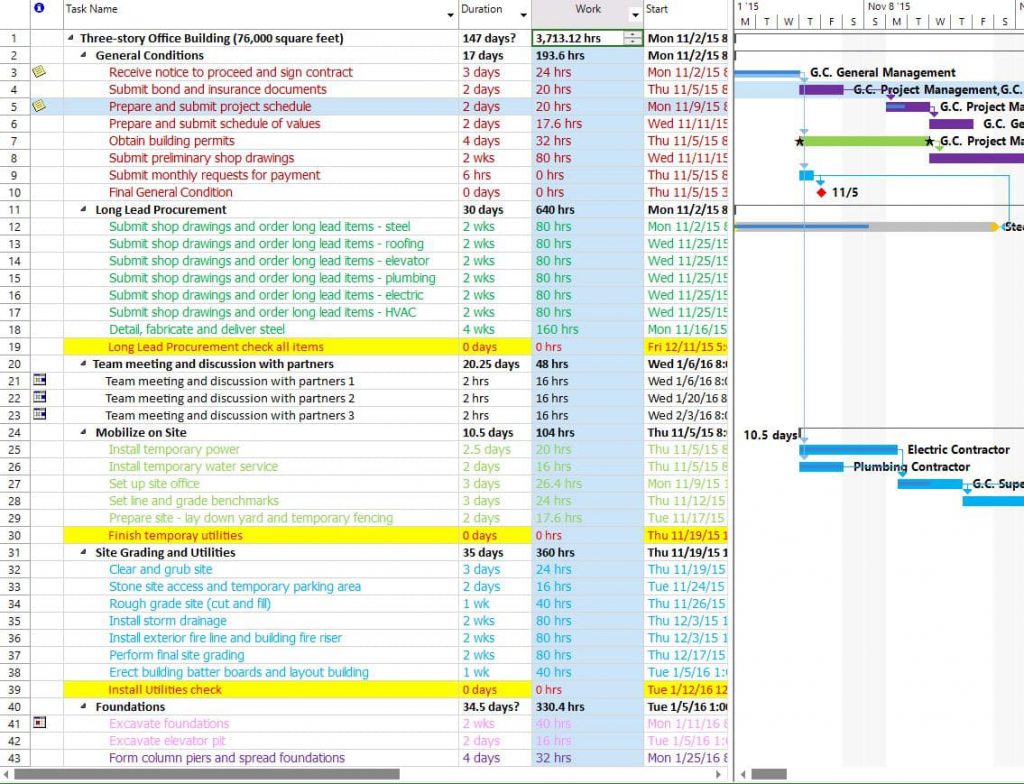Open the Work column dropdown arrow
The height and width of the screenshot is (784, 1024).
point(633,15)
